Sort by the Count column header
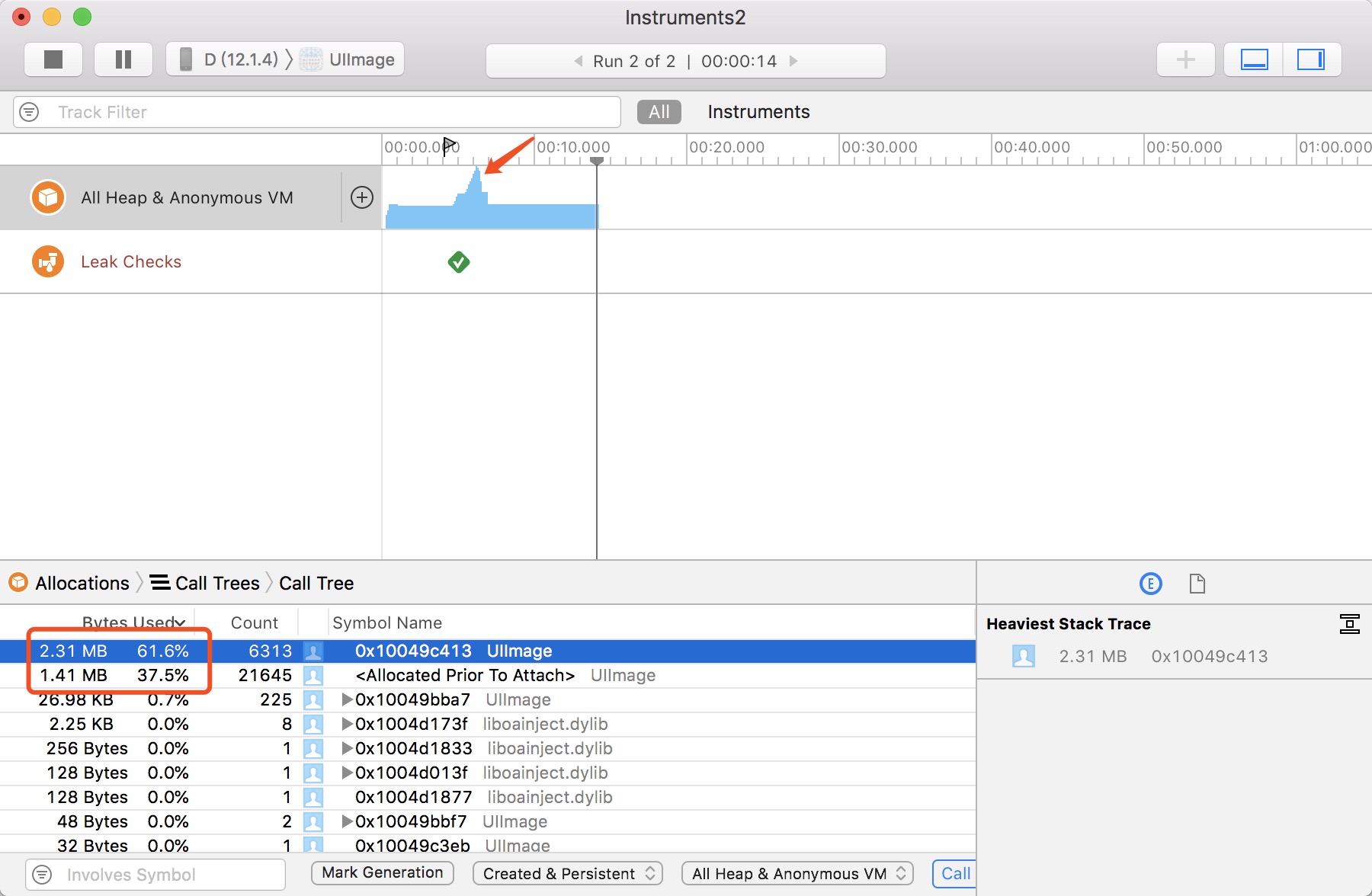The height and width of the screenshot is (896, 1372). (x=254, y=622)
